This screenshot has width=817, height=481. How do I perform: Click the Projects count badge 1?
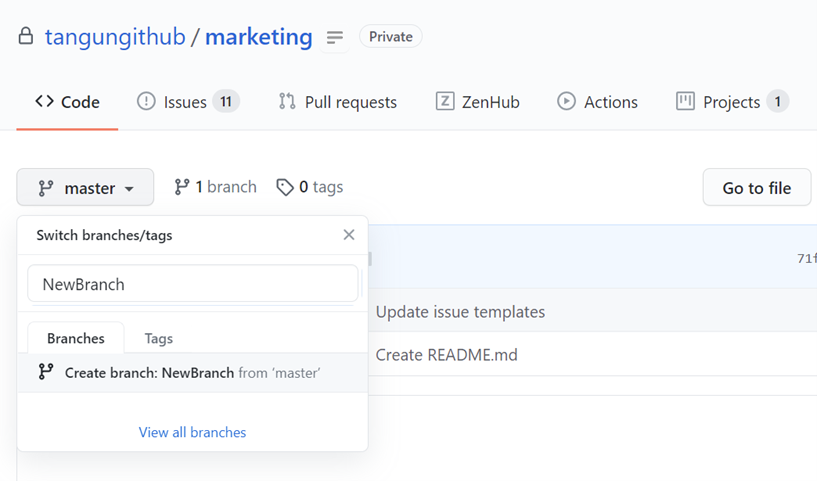click(777, 101)
